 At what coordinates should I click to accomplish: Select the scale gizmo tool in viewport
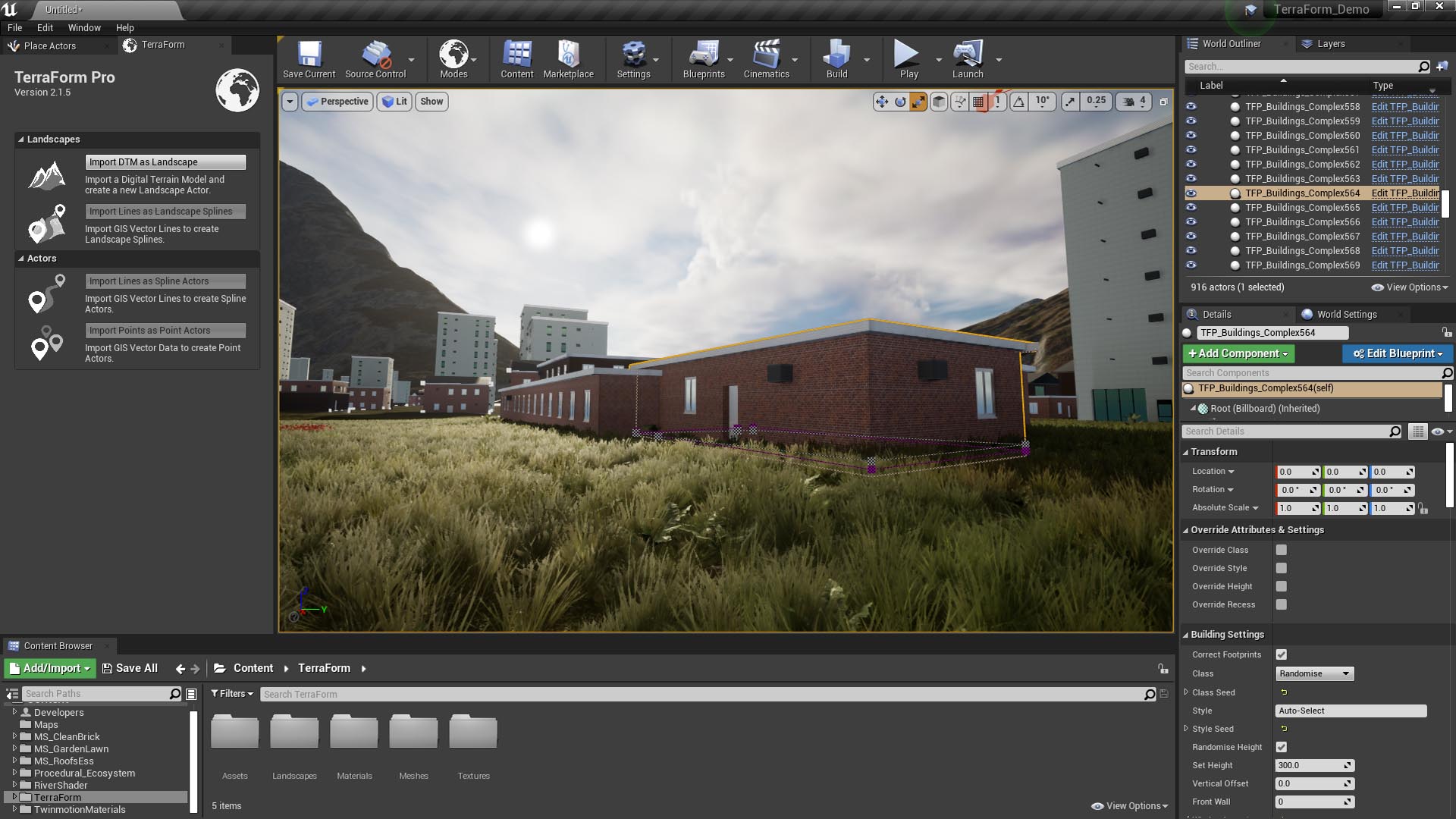tap(918, 102)
